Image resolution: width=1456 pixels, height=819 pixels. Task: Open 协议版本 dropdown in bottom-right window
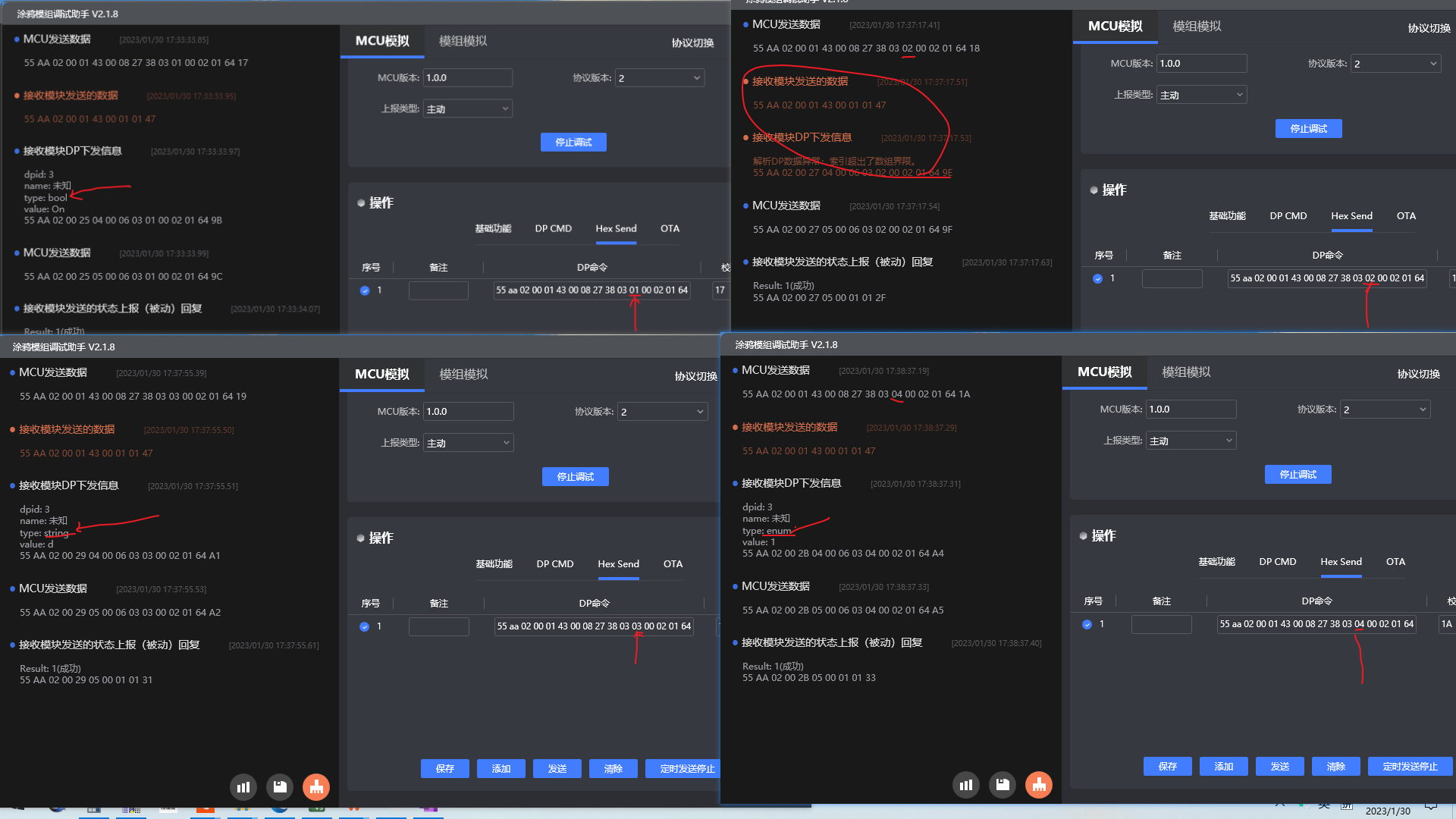click(x=1385, y=409)
